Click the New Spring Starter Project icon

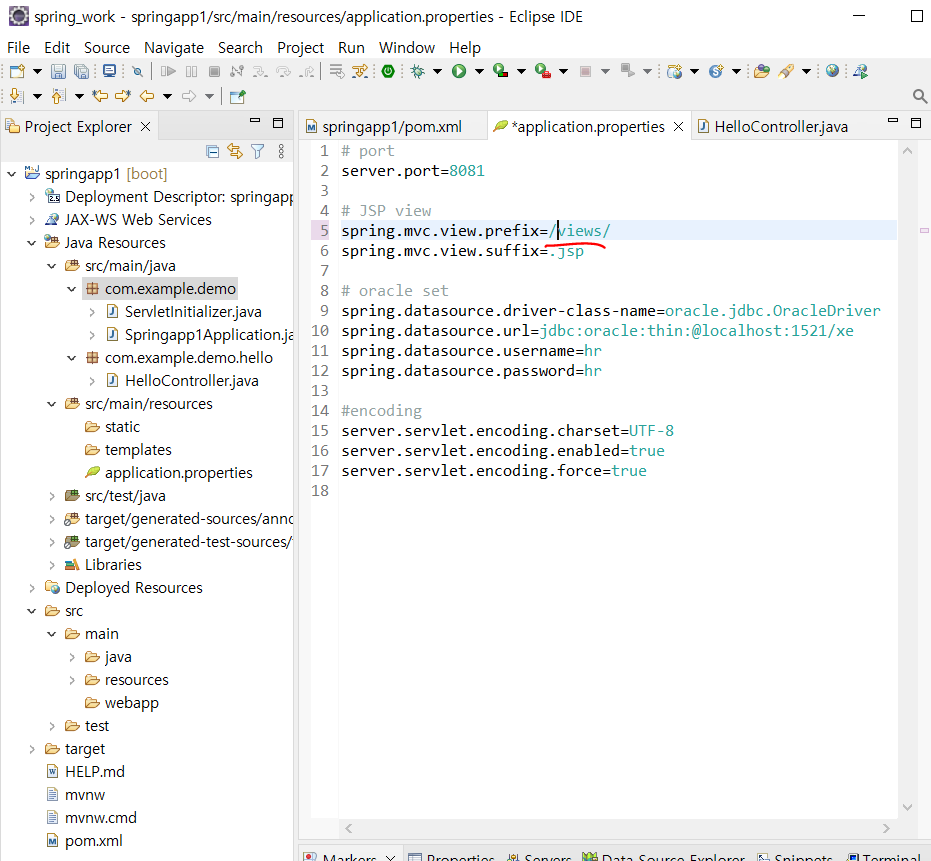pos(716,71)
